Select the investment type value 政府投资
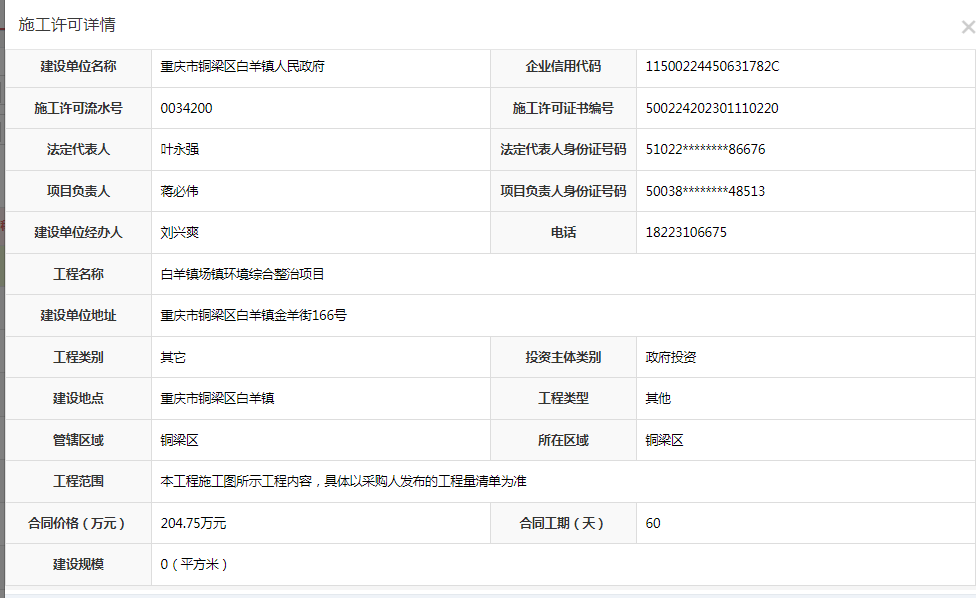This screenshot has width=976, height=598. [x=671, y=357]
